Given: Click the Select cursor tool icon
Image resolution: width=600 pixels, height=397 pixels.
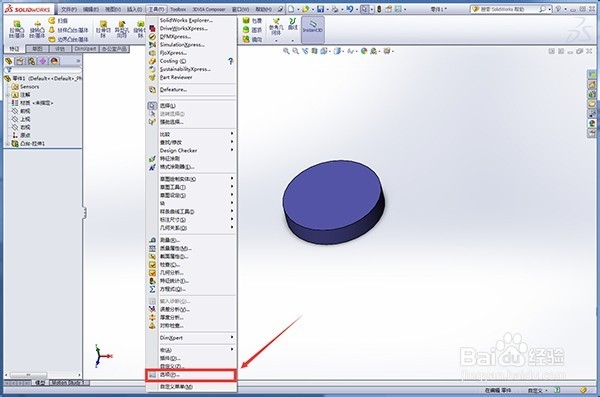Looking at the screenshot, I should tap(365, 9).
